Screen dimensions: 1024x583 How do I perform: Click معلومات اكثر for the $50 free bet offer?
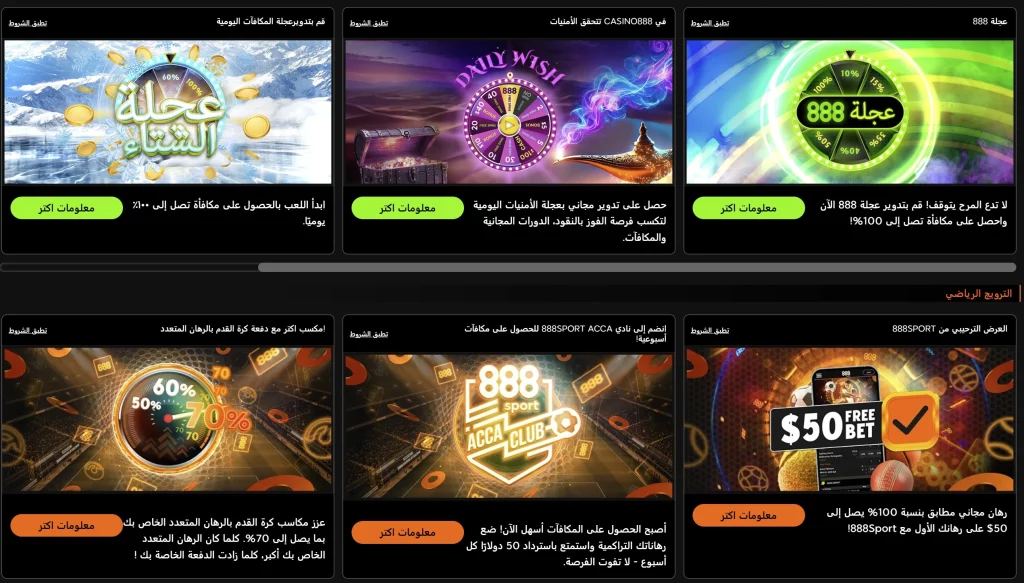(748, 515)
